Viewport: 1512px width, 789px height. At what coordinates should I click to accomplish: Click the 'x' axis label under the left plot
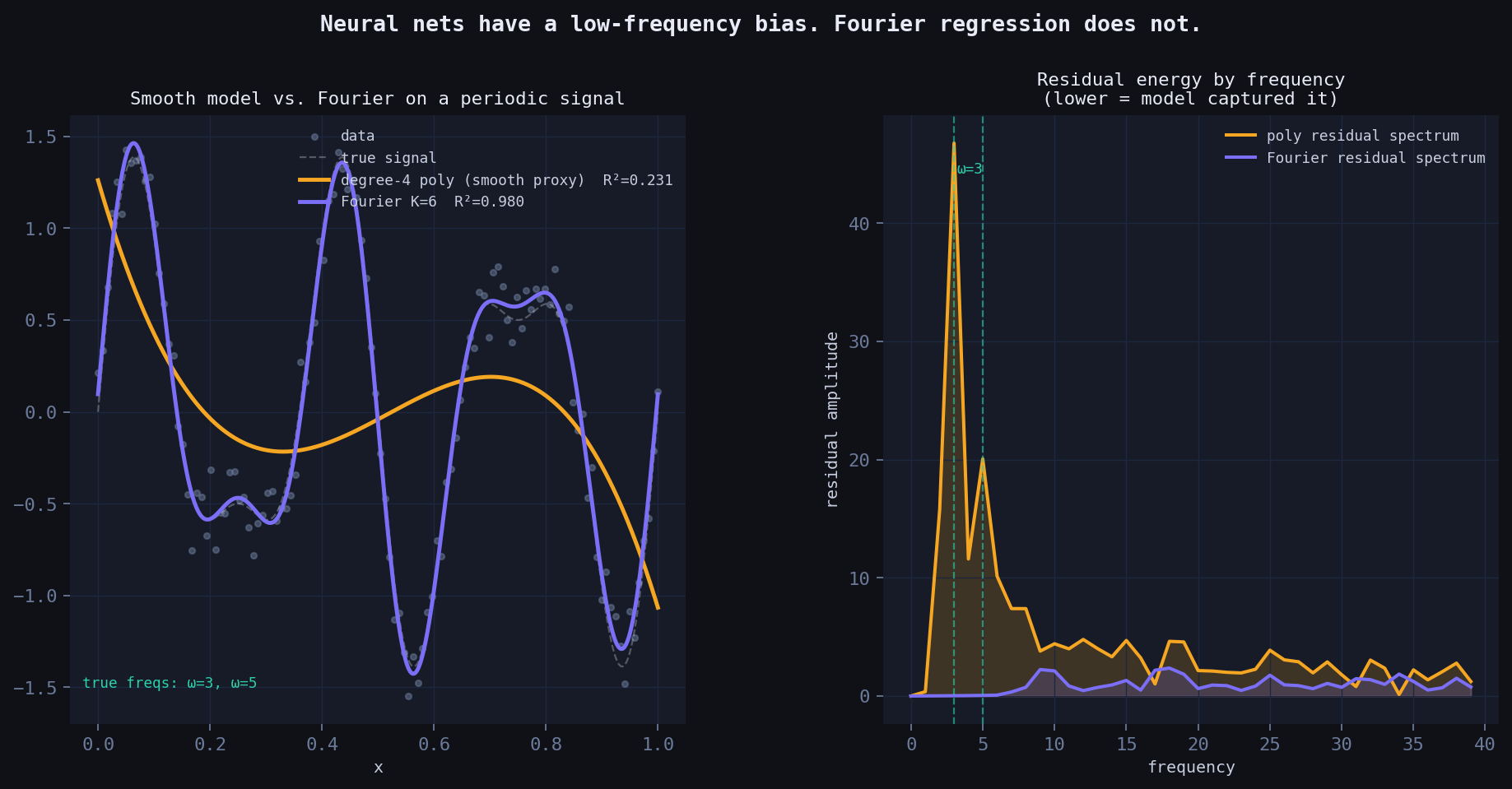pyautogui.click(x=378, y=768)
